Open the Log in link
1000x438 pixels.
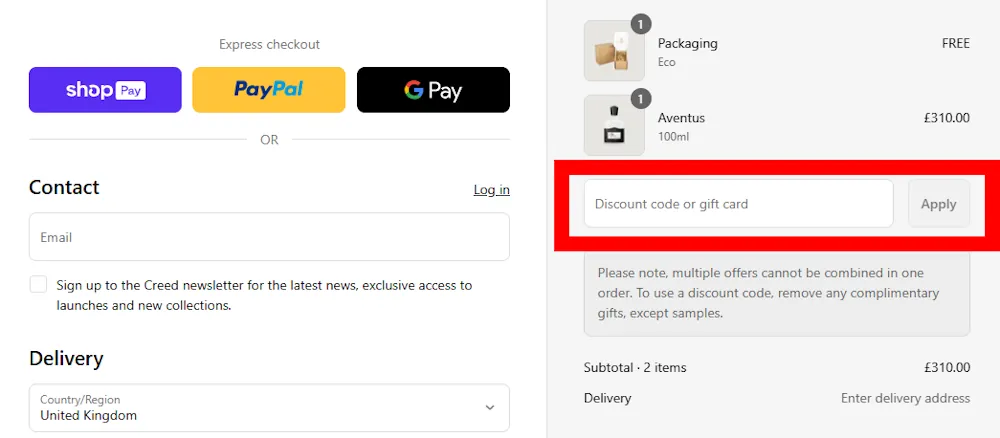tap(491, 190)
